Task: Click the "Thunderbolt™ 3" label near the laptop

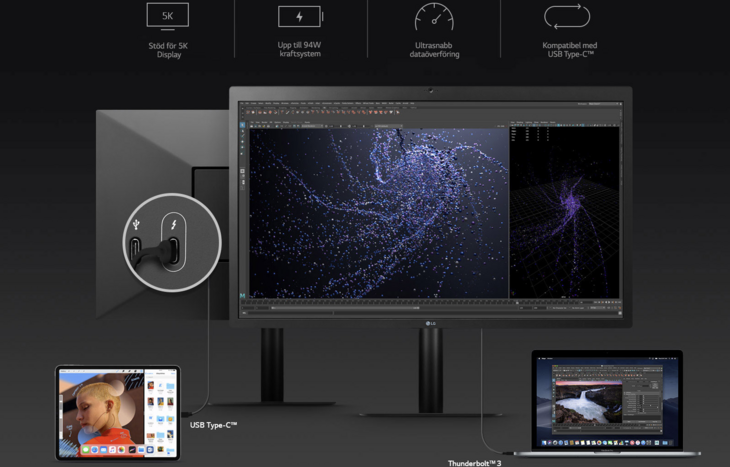Action: click(475, 462)
